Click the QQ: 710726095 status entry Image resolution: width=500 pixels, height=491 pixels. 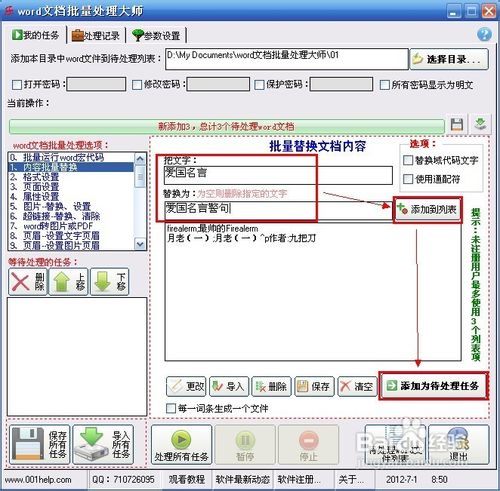tap(123, 480)
